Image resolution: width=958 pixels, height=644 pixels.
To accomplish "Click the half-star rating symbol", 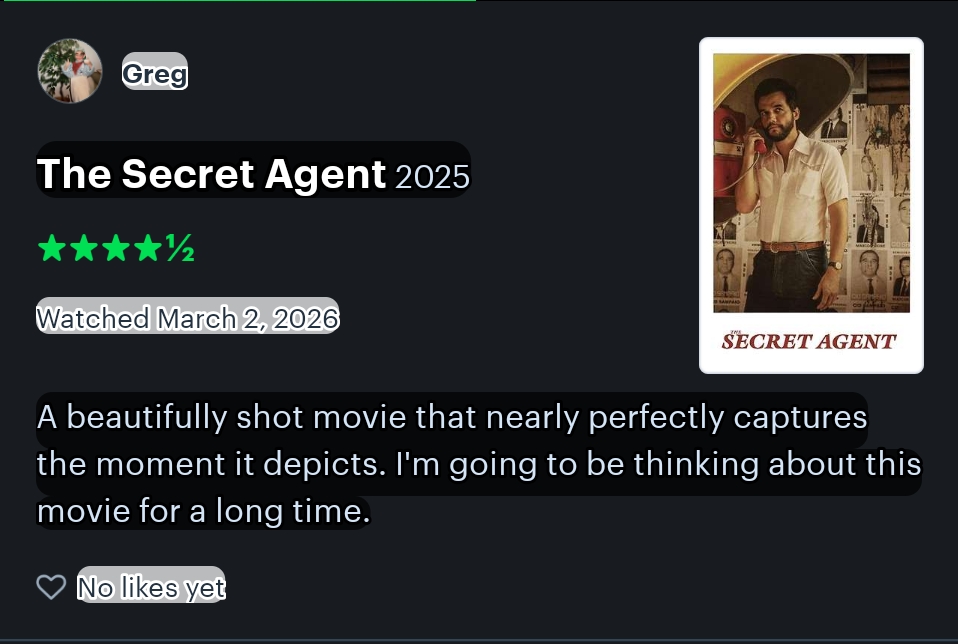I will pos(180,249).
